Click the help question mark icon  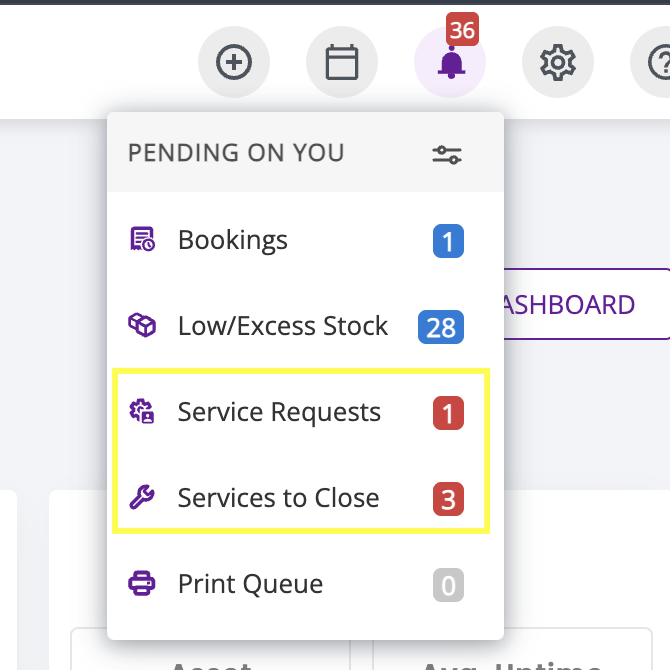[655, 63]
